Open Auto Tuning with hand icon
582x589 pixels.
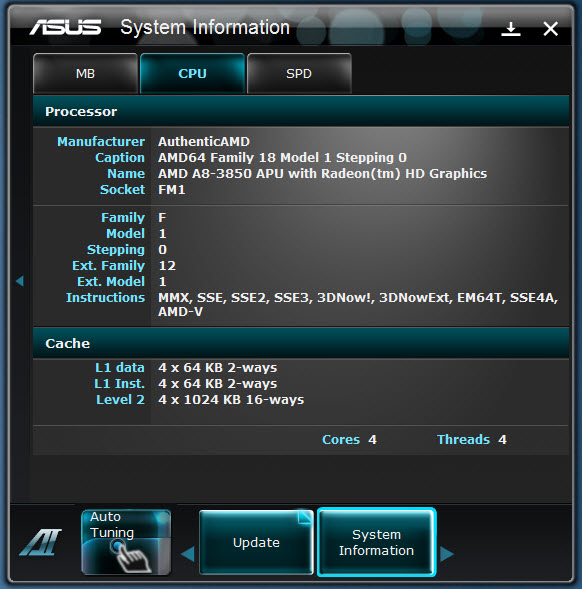pyautogui.click(x=126, y=542)
